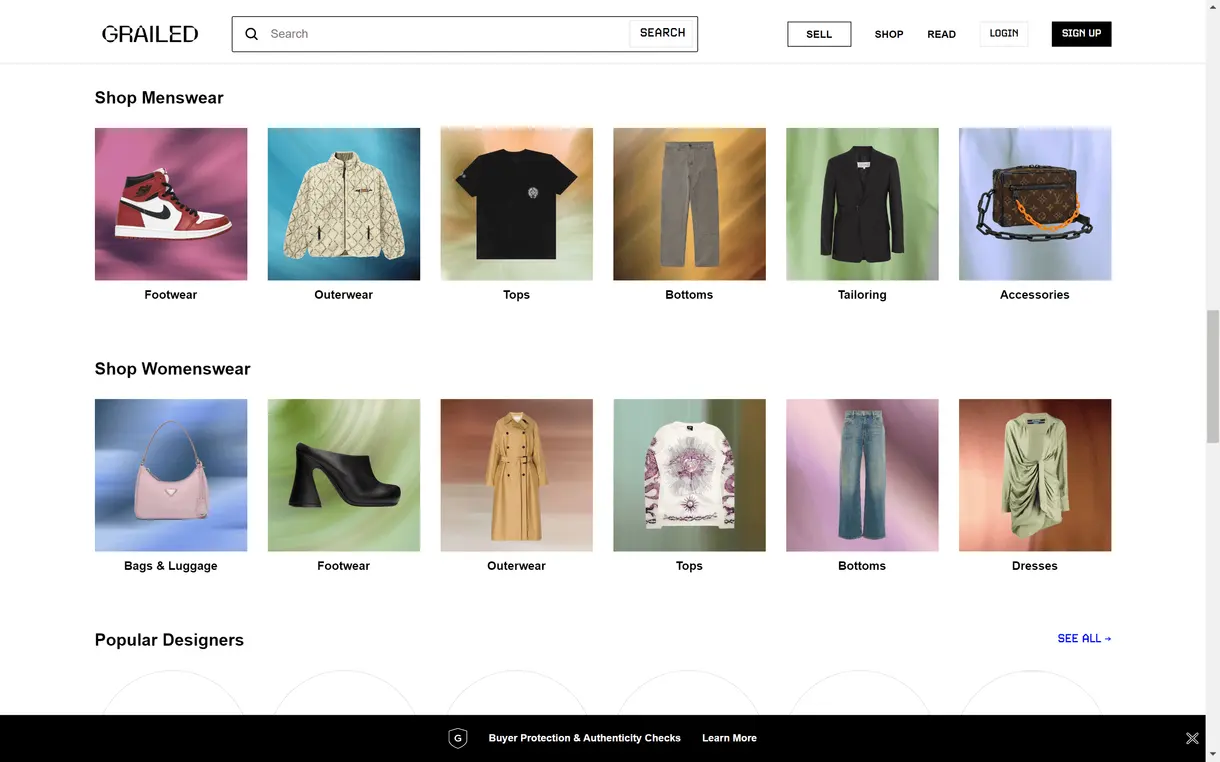Click the Bags & Luggage label

(x=171, y=566)
